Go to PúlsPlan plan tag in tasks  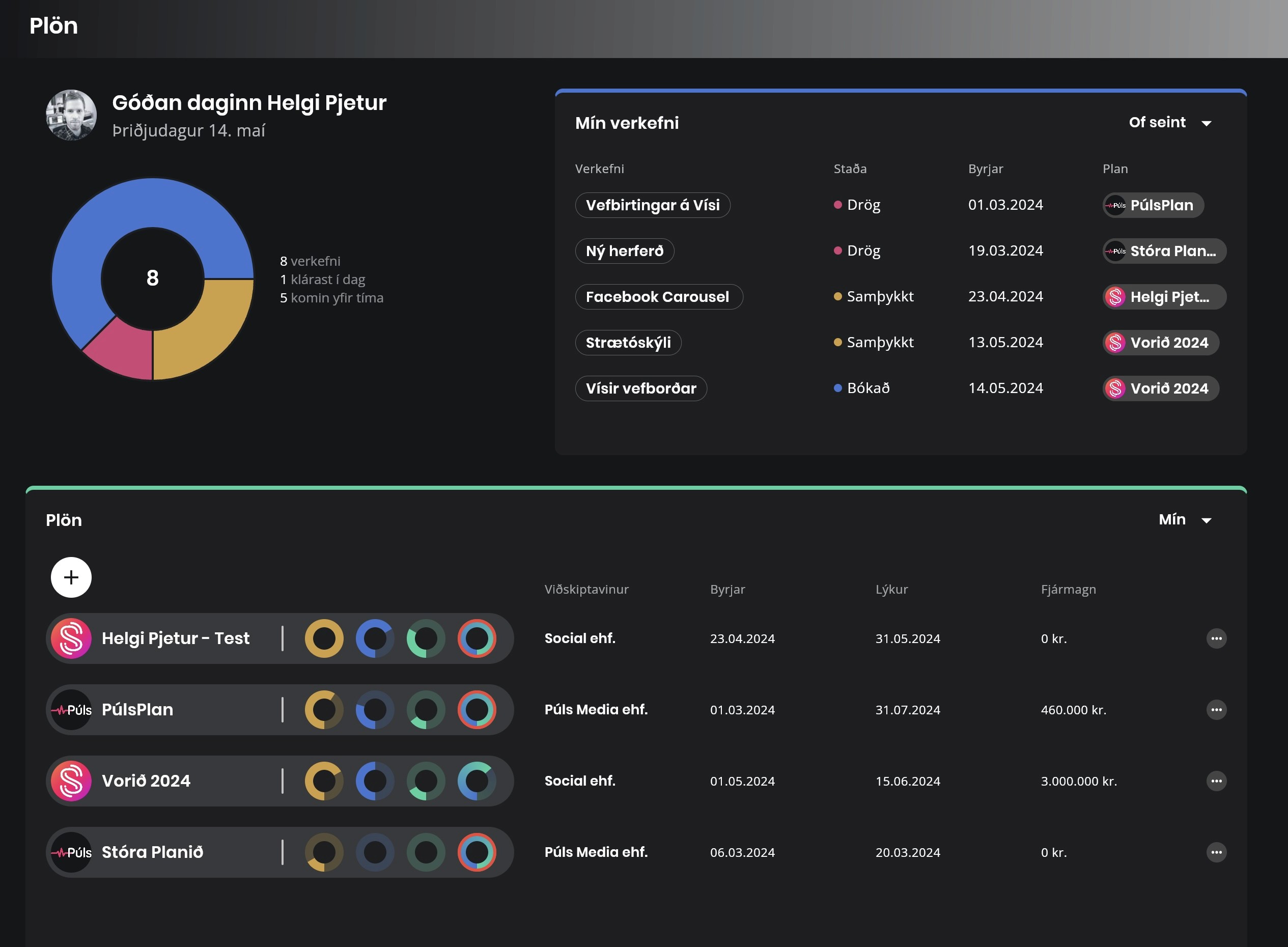(x=1153, y=205)
